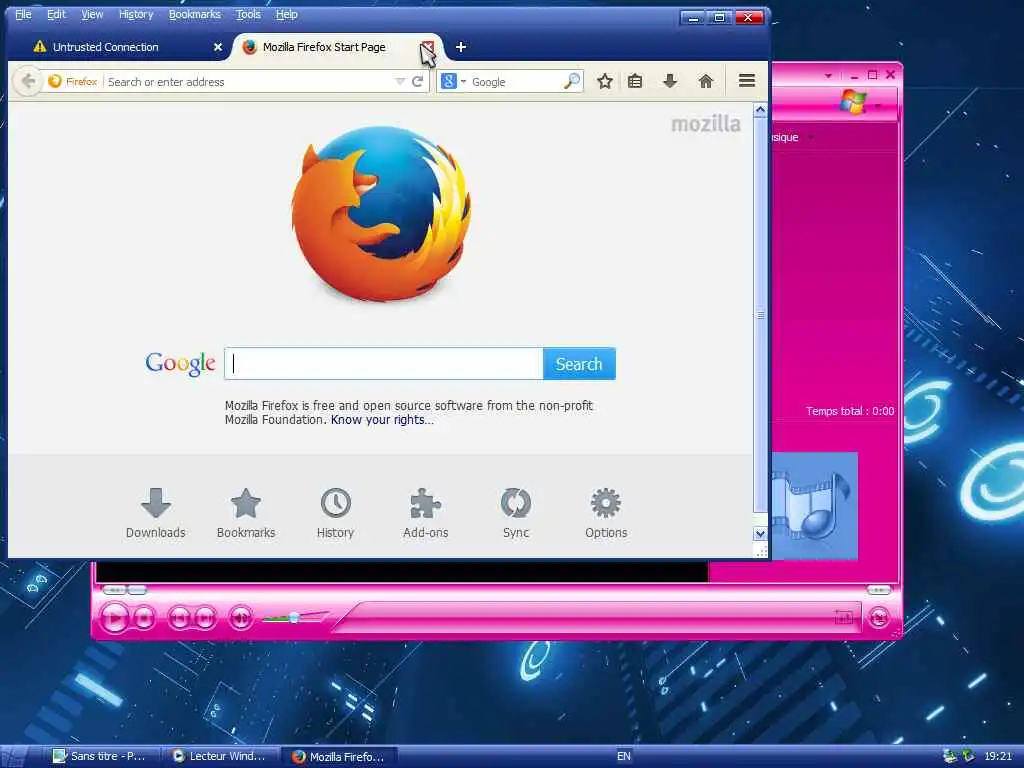Viewport: 1024px width, 768px height.
Task: Click the Firefox vertical scrollbar thumb
Action: click(760, 315)
